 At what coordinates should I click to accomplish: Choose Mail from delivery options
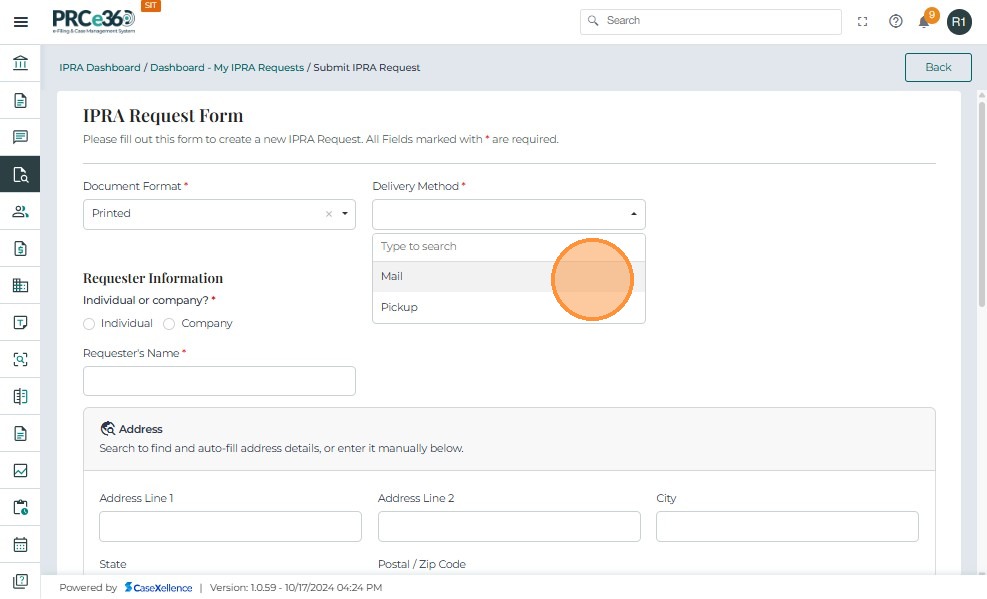(x=392, y=277)
